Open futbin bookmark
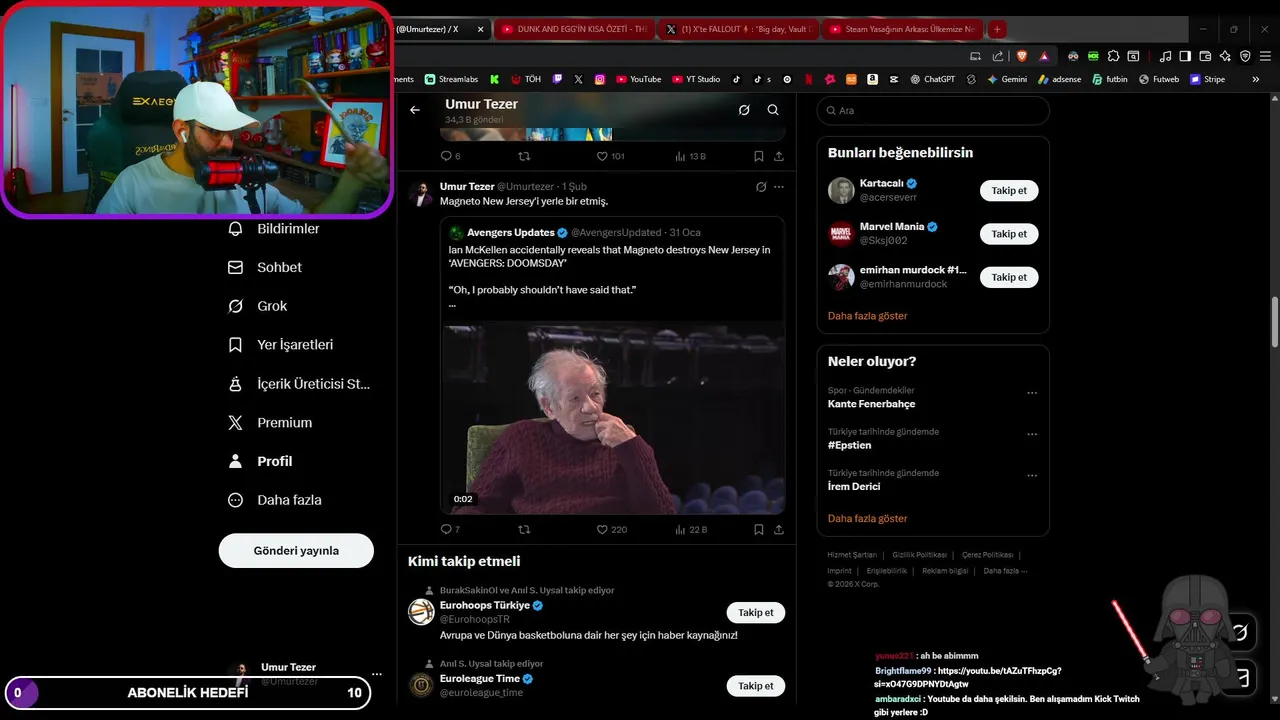1280x720 pixels. (1110, 79)
